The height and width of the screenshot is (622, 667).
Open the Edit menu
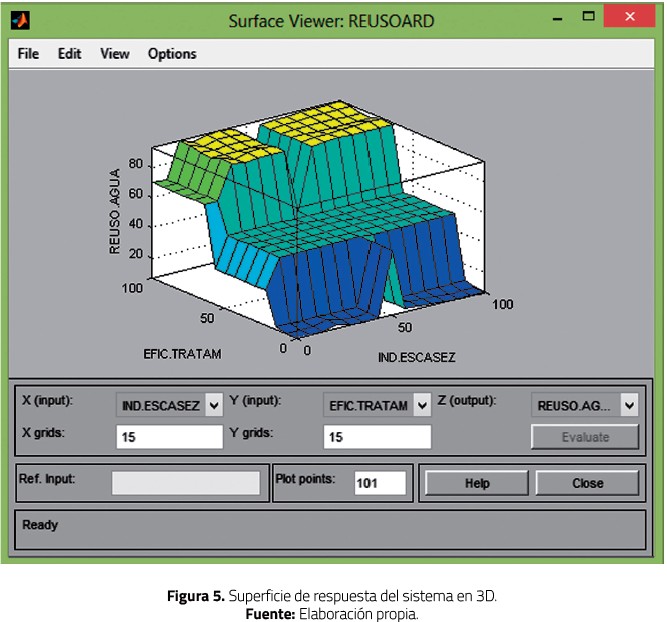[69, 54]
